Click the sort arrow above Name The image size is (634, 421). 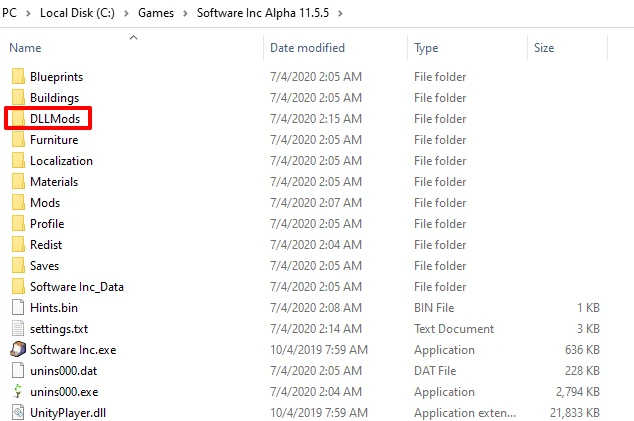[133, 38]
